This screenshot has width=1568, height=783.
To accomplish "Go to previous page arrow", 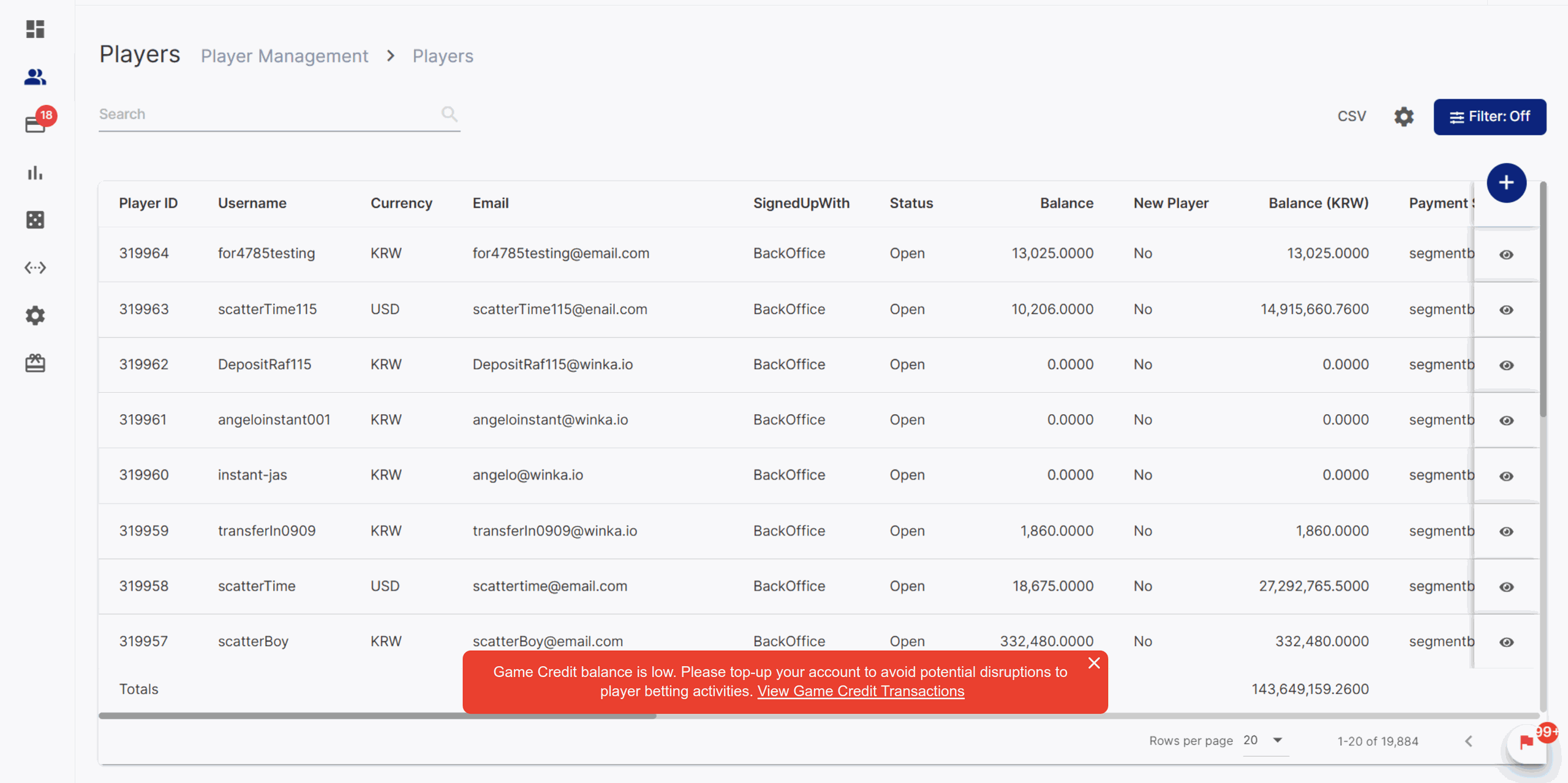I will pos(1469,741).
